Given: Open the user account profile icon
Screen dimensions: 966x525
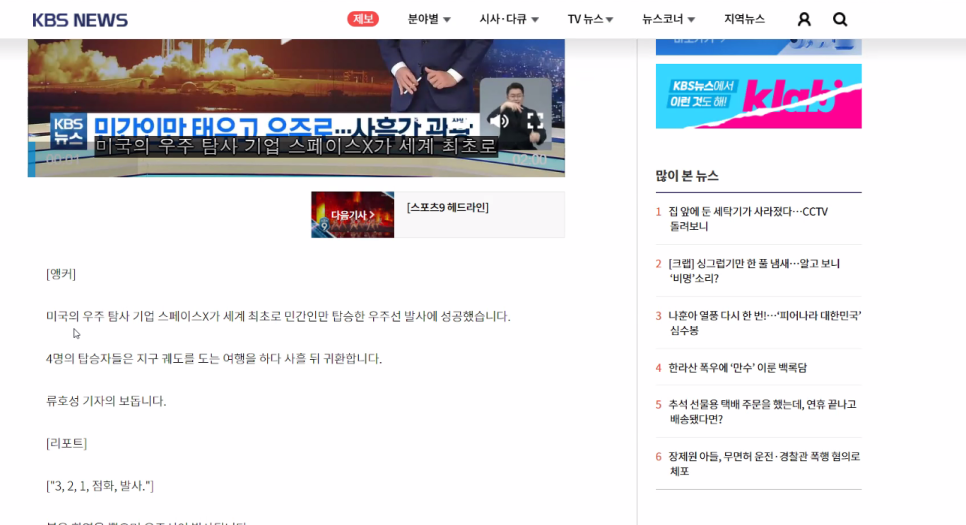Looking at the screenshot, I should click(x=804, y=20).
